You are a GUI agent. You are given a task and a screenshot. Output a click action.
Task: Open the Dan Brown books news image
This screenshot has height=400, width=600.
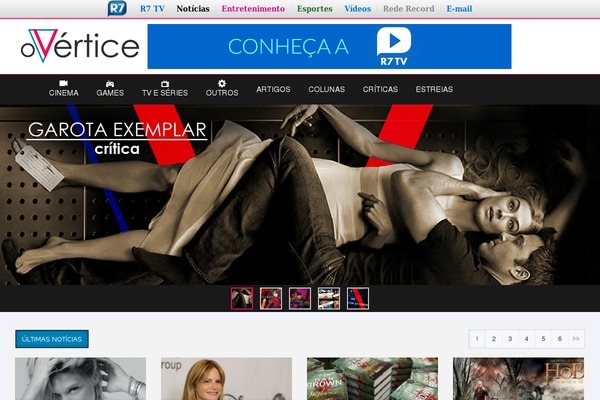coord(373,379)
